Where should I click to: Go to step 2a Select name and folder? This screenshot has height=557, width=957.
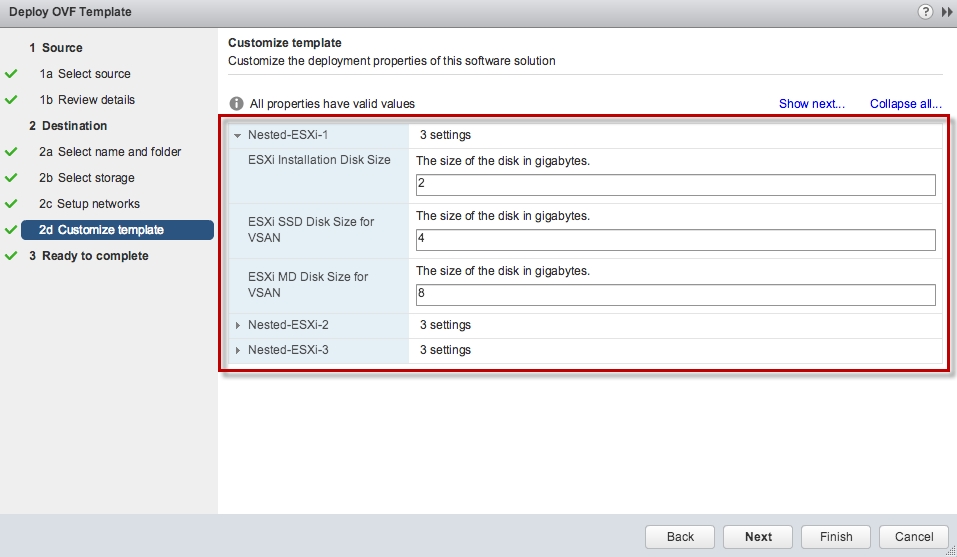point(110,151)
